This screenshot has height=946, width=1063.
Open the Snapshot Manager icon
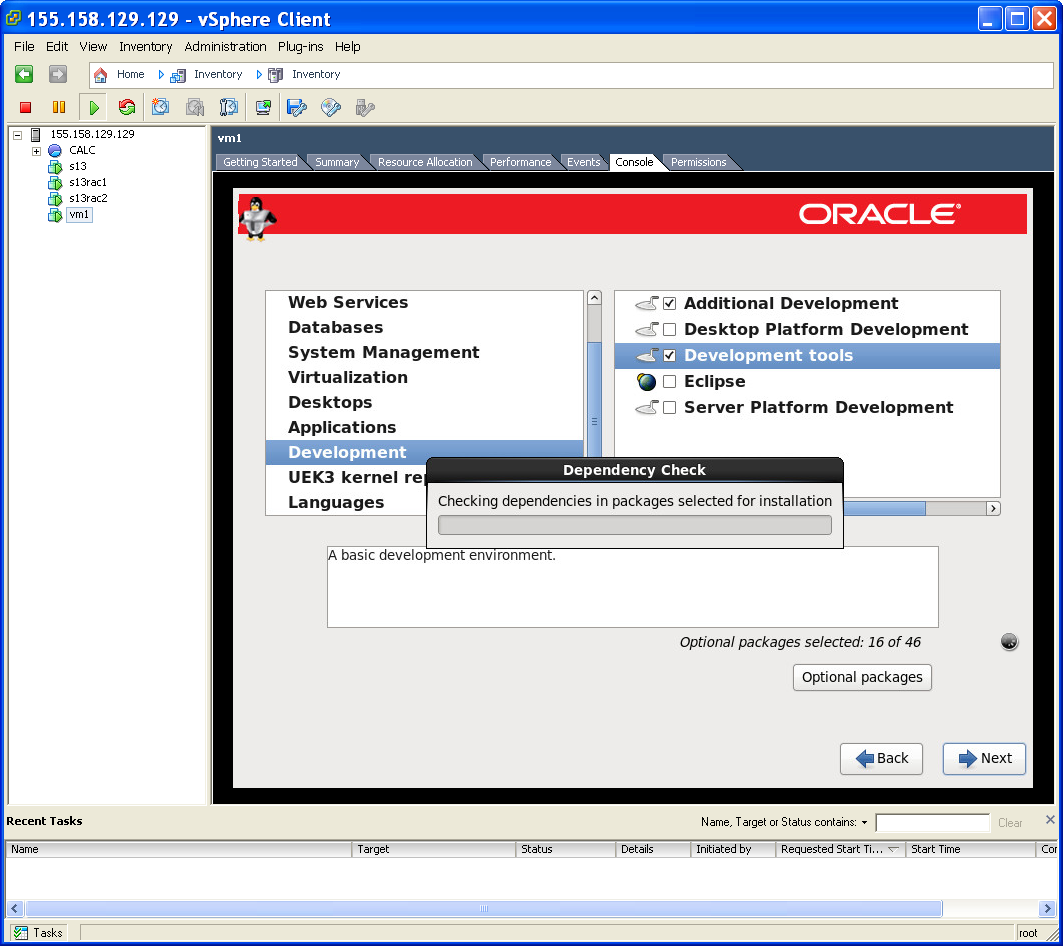pos(228,107)
